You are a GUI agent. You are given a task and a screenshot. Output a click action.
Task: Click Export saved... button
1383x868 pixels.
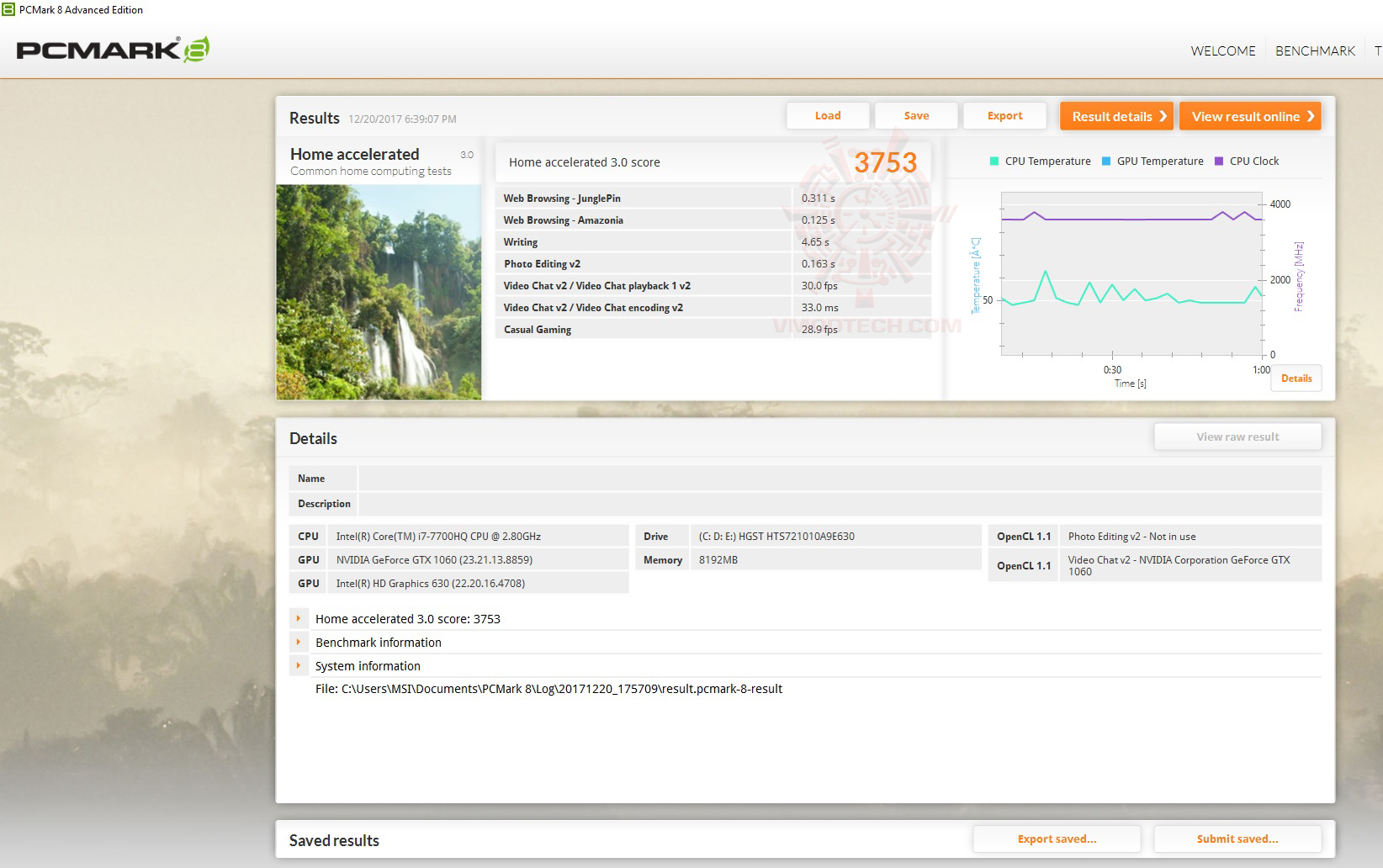[x=1057, y=839]
